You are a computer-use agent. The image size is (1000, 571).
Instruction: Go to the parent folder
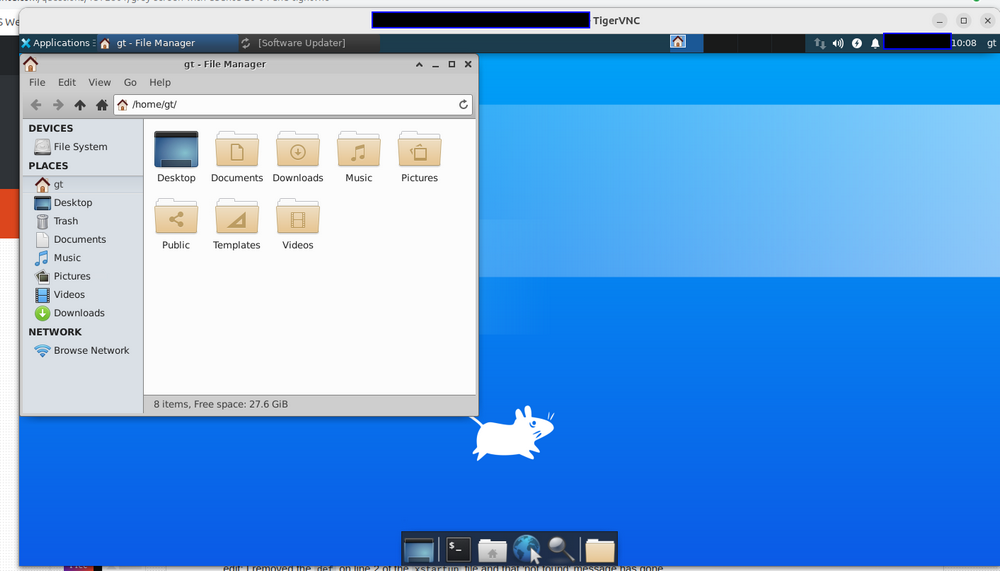(80, 105)
